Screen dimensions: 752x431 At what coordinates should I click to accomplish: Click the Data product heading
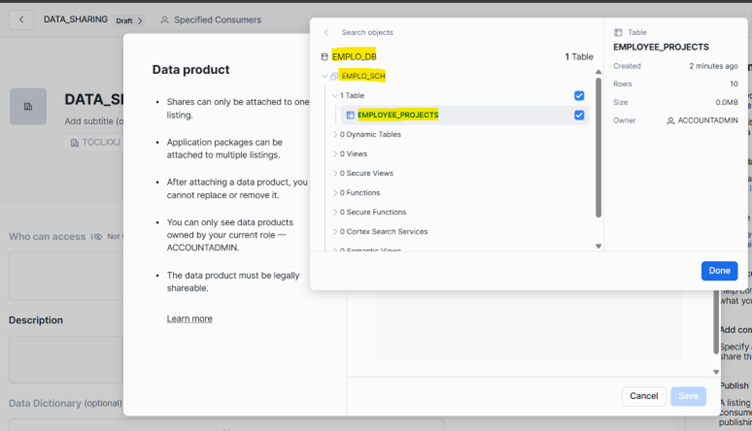pyautogui.click(x=191, y=70)
